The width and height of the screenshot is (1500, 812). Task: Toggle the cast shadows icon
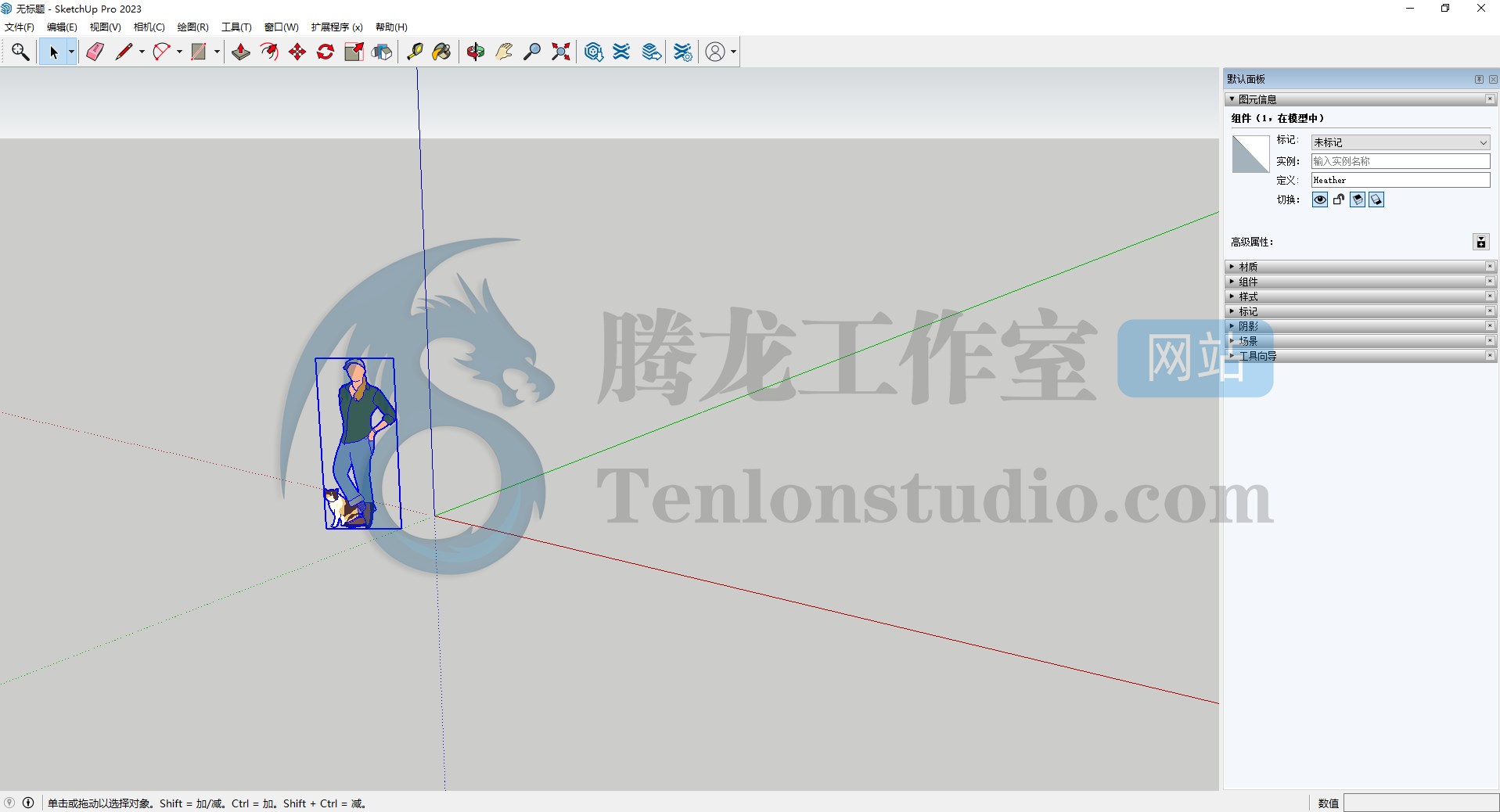click(1376, 199)
